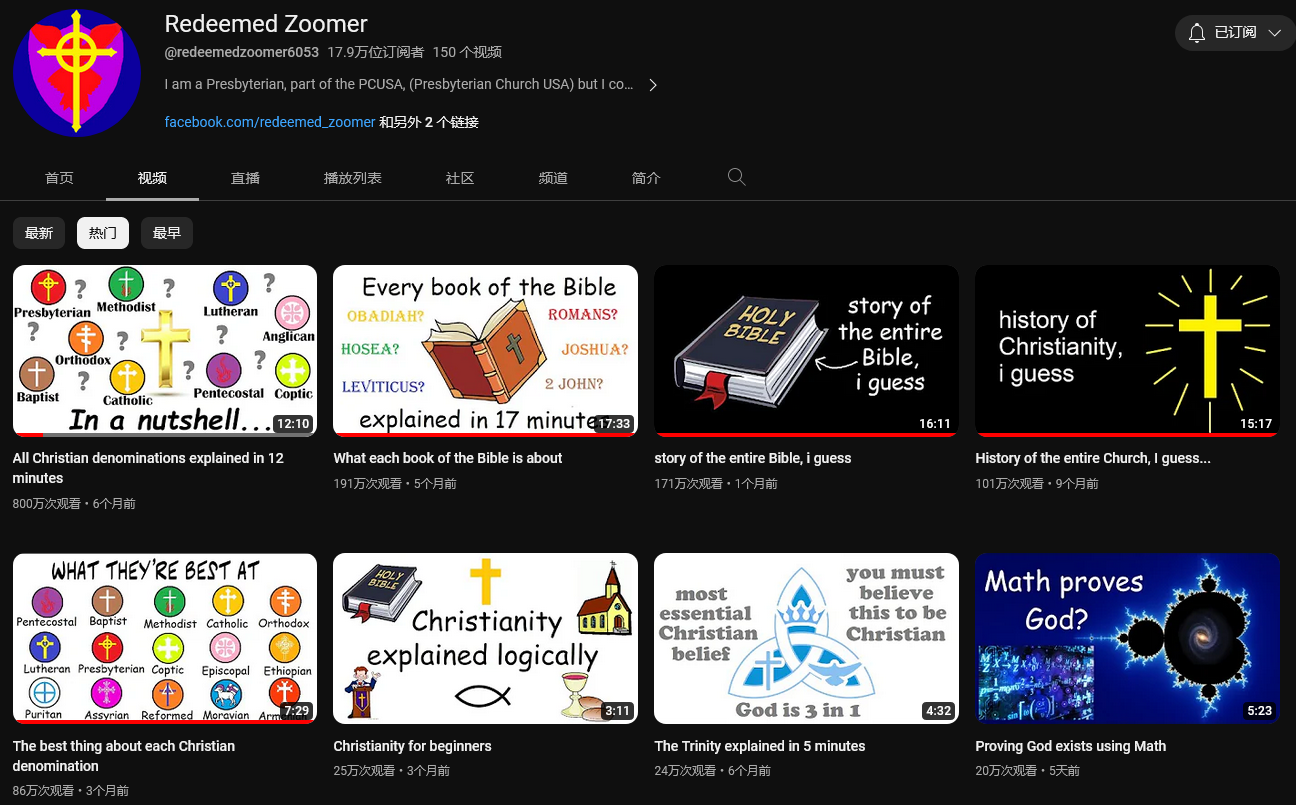
Task: Select the 最早 sort filter
Action: tap(167, 233)
